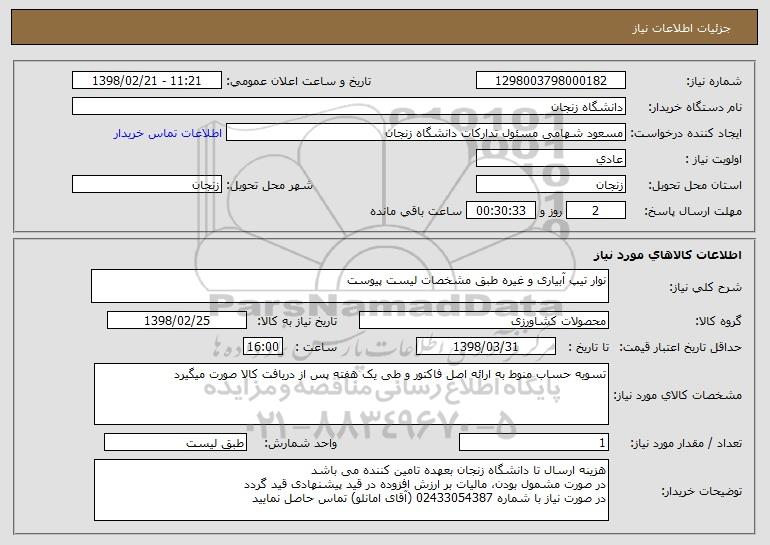Select the label مشخصات کالای مورد نیاز
The image size is (770, 545).
tap(678, 395)
